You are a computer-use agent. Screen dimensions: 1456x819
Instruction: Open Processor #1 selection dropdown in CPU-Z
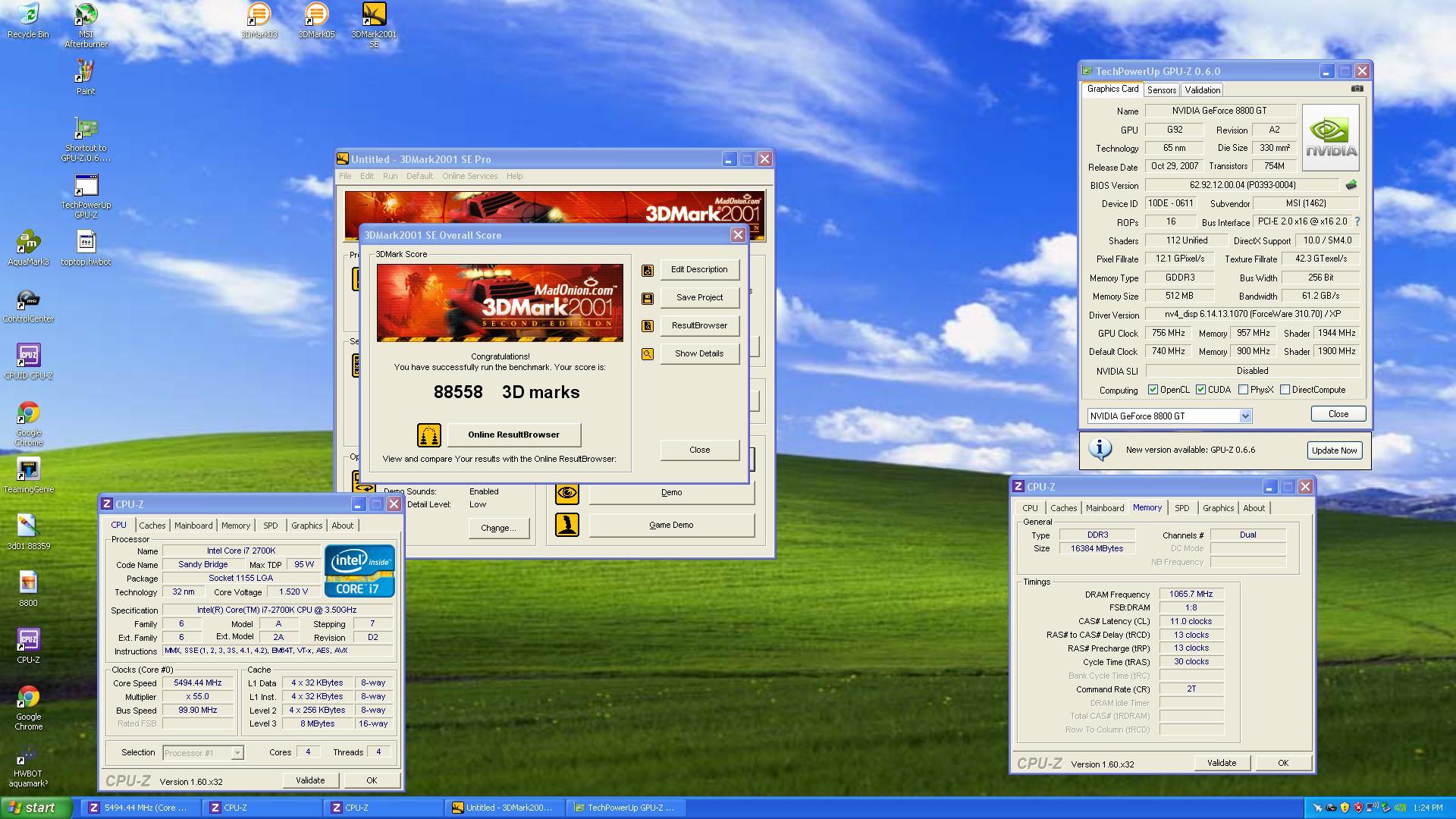coord(237,753)
